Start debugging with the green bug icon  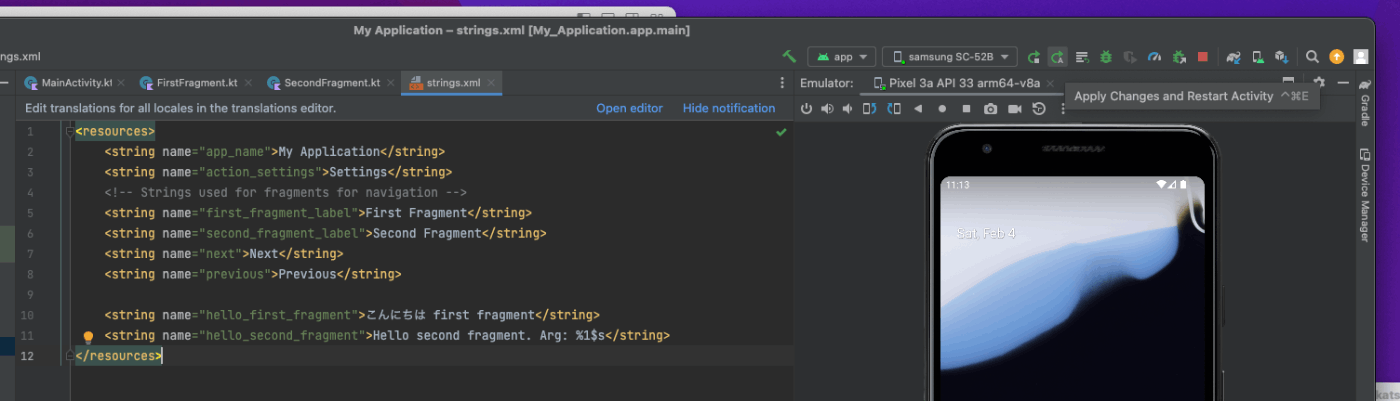coord(1106,57)
